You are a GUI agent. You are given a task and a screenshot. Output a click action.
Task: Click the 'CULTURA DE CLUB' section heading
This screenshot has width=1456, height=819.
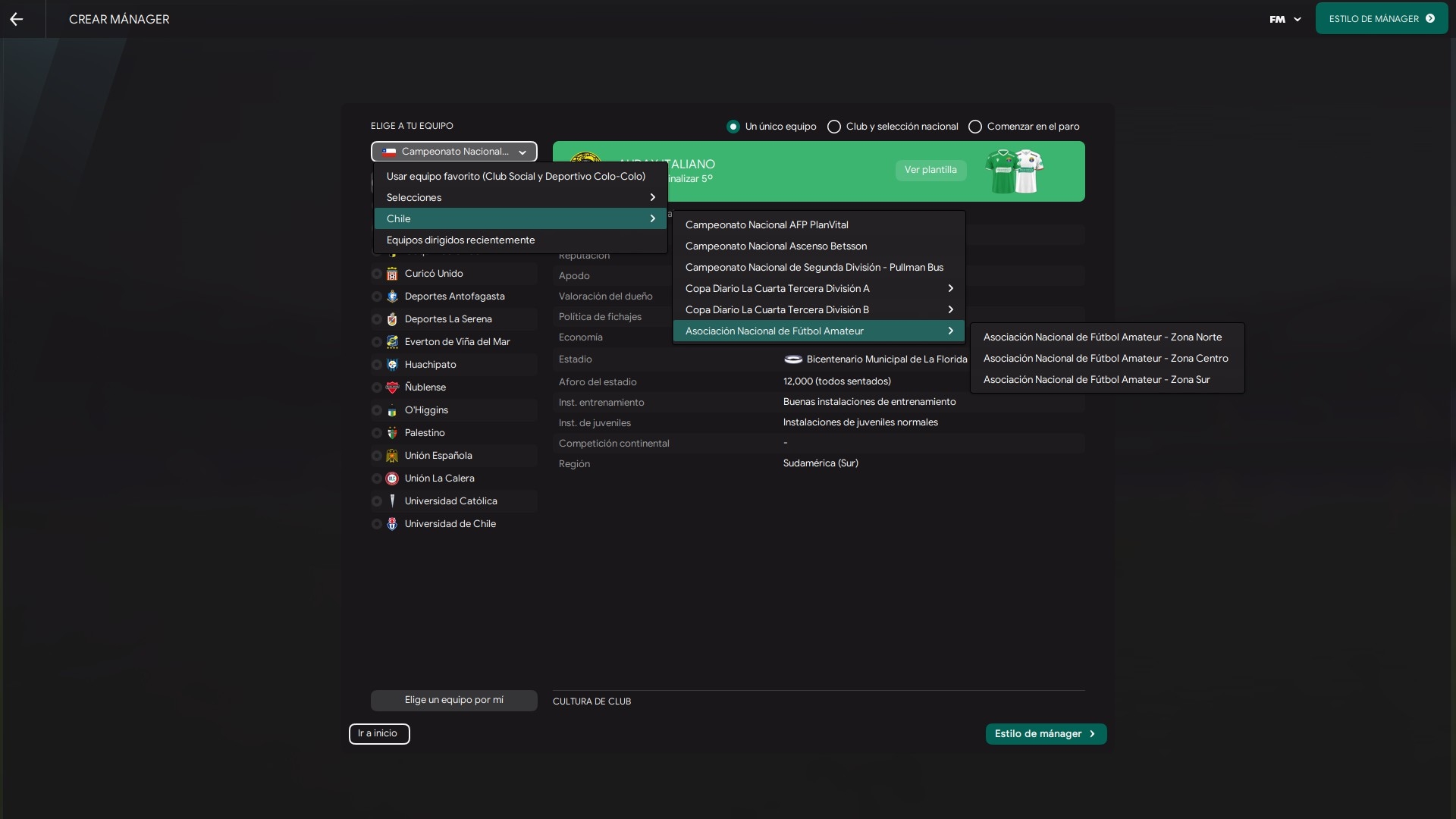(591, 701)
